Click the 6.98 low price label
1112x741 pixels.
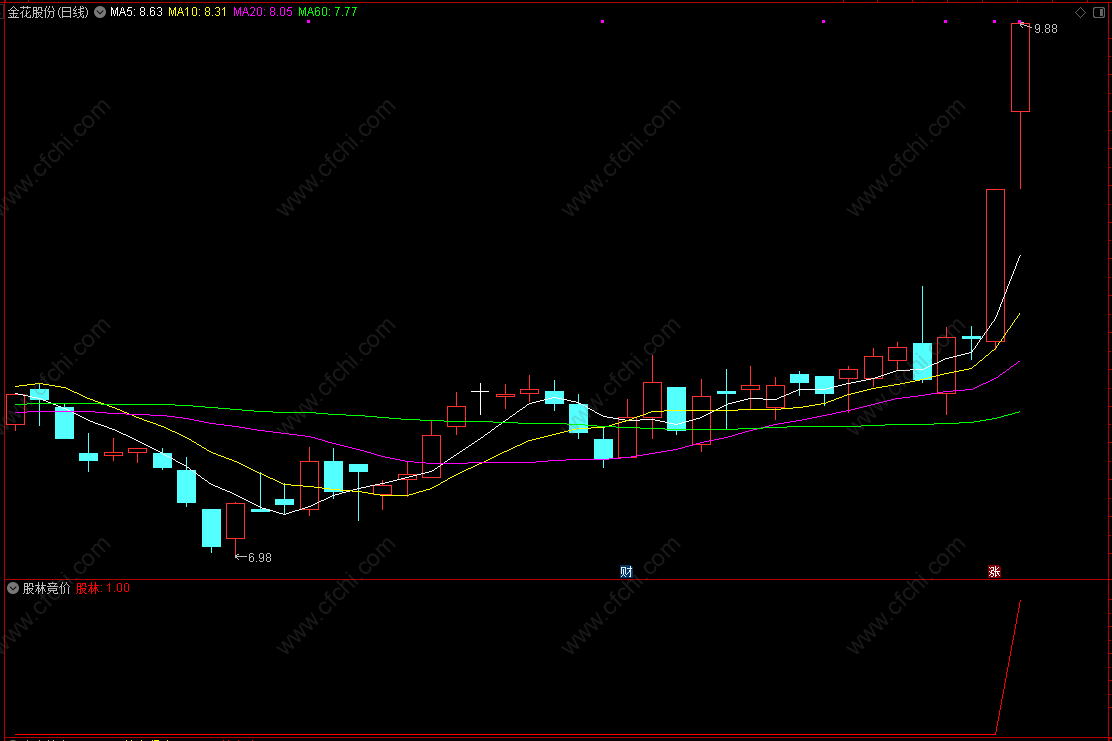(260, 558)
